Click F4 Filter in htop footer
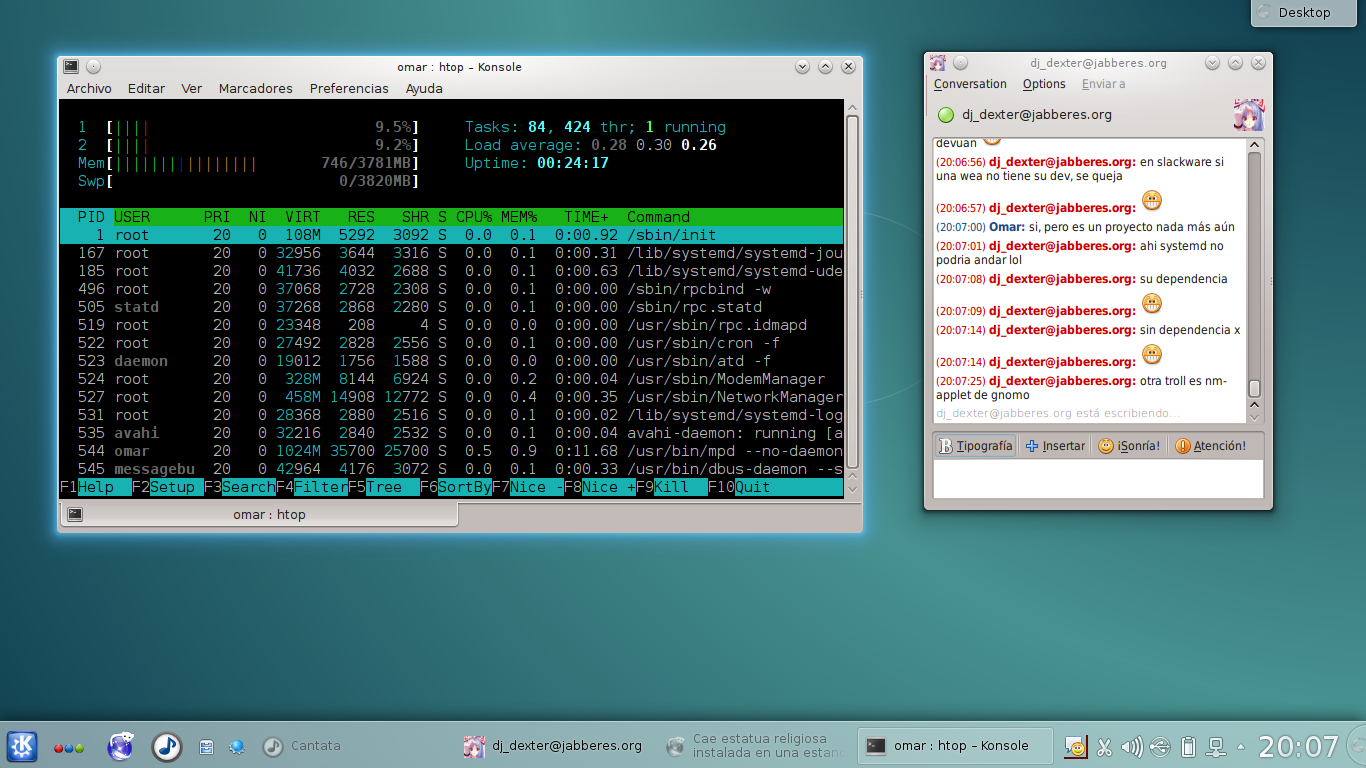The width and height of the screenshot is (1366, 768). 312,487
